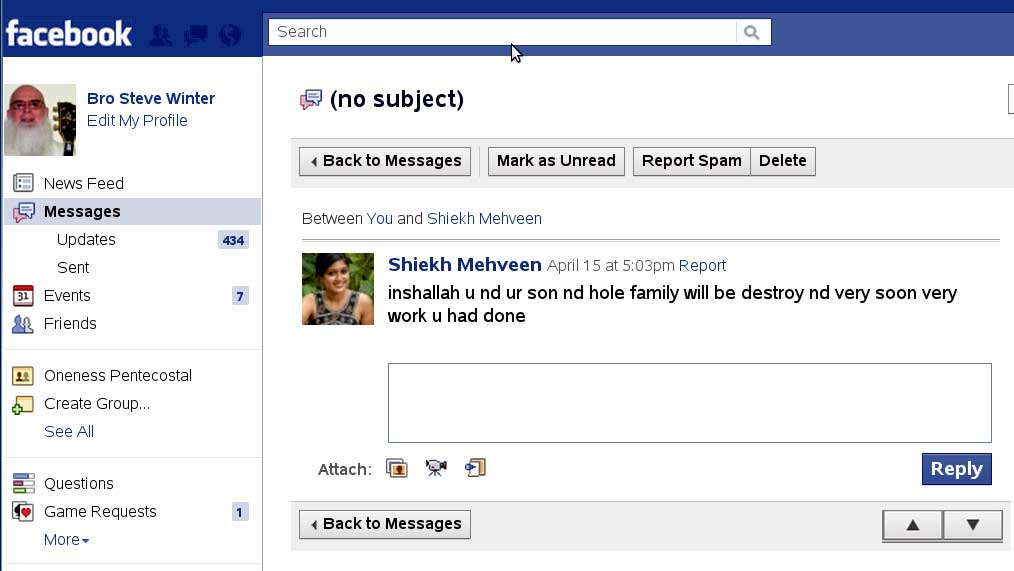
Task: Open Sent messages
Action: tap(73, 268)
